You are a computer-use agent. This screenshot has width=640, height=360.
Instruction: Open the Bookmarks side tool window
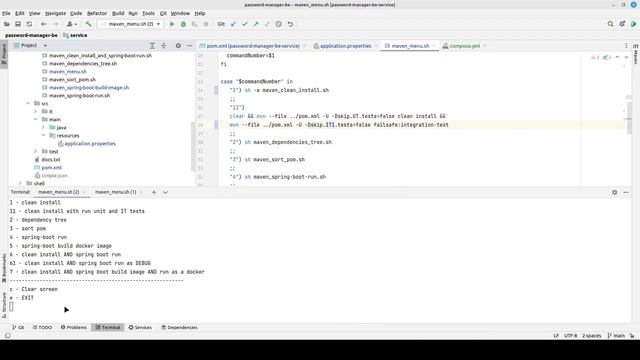4,268
